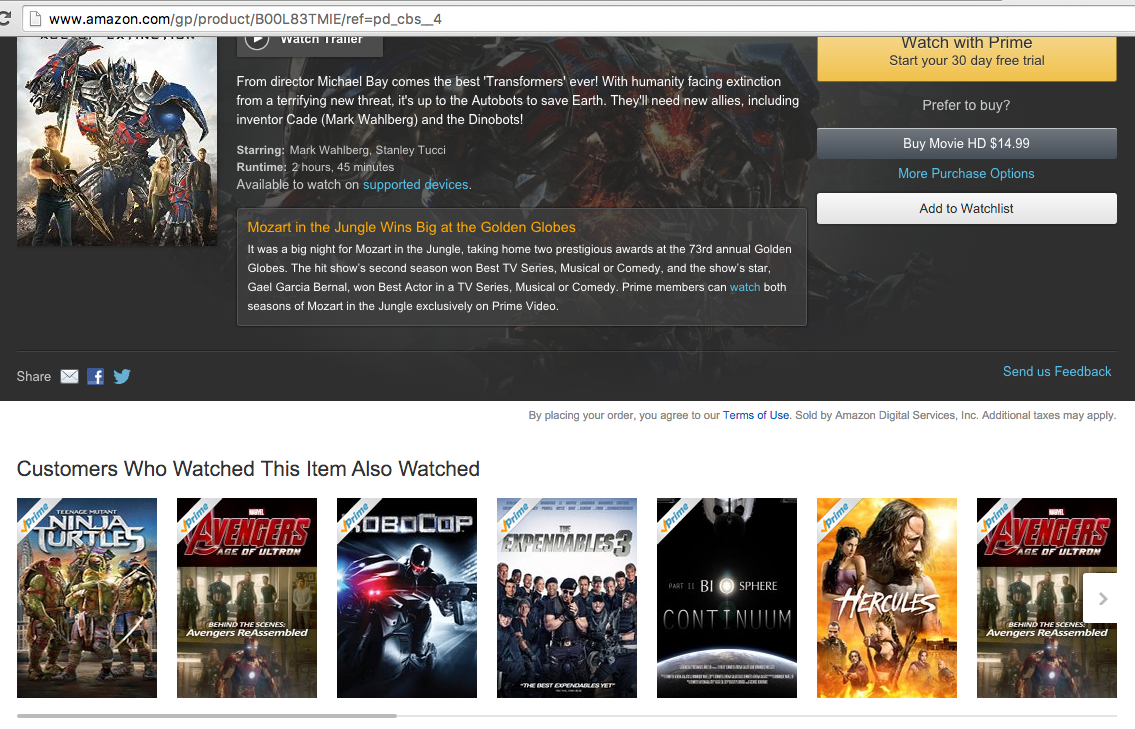1135x729 pixels.
Task: Share on Facebook icon
Action: (x=96, y=376)
